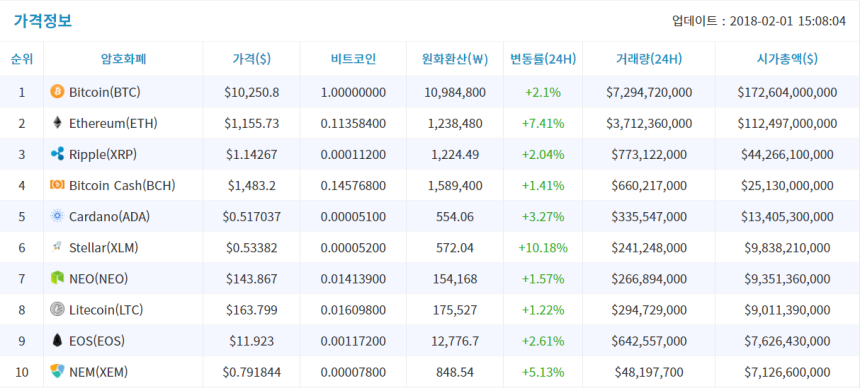This screenshot has height=388, width=860.
Task: Select Ethereum bitcoin ratio 0.11358400
Action: 354,123
